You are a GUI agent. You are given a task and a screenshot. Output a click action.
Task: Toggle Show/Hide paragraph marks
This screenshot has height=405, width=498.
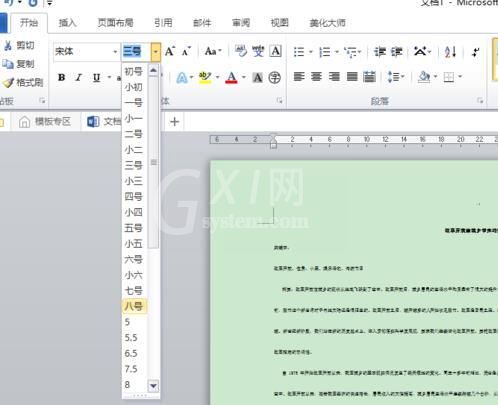point(476,52)
